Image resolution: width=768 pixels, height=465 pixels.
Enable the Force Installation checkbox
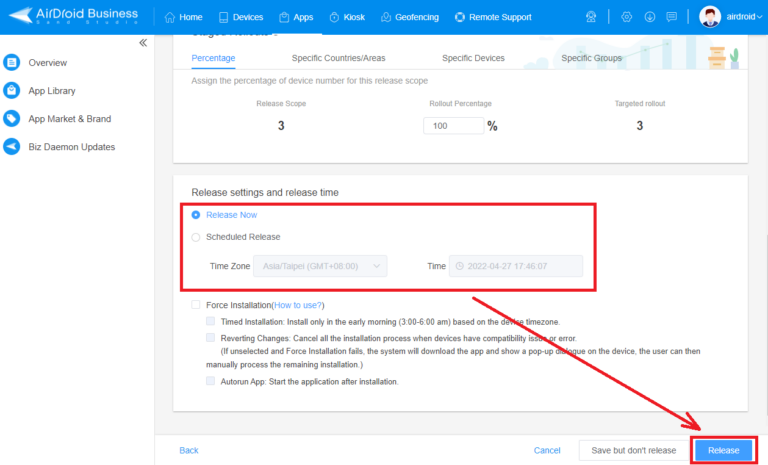pos(196,305)
